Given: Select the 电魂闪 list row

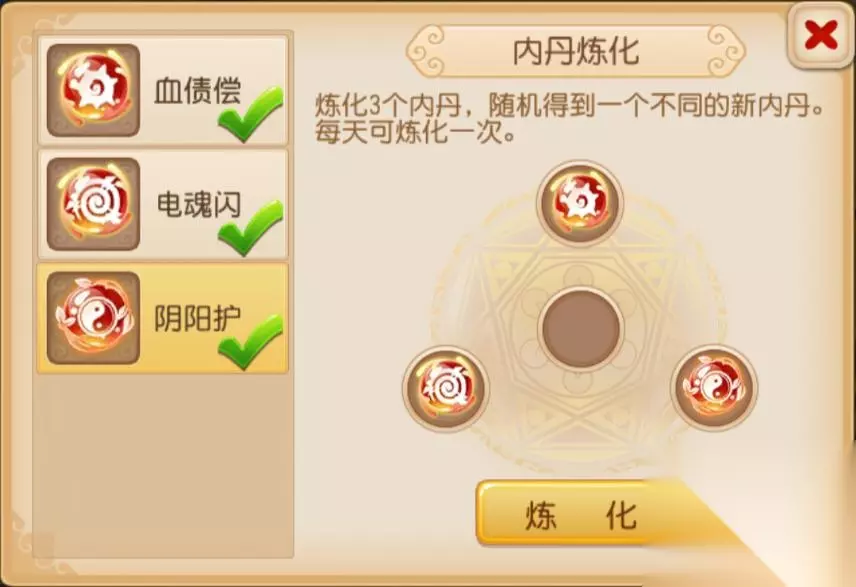Looking at the screenshot, I should [x=163, y=204].
